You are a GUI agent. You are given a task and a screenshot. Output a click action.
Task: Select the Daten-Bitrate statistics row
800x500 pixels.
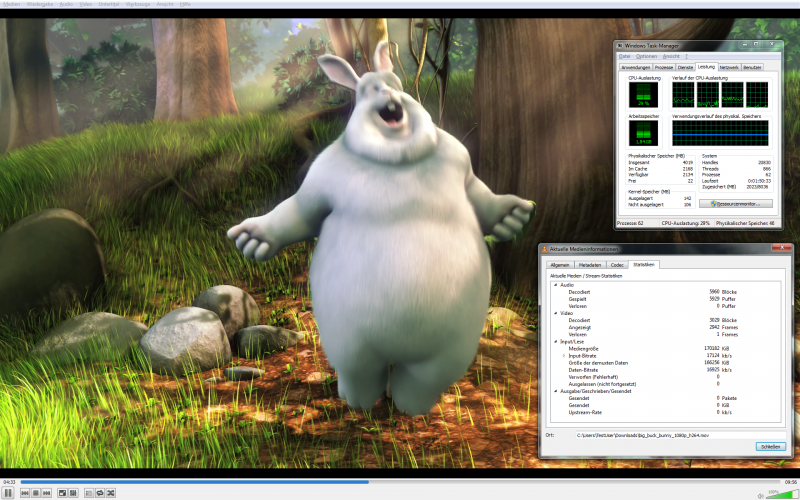coord(665,370)
